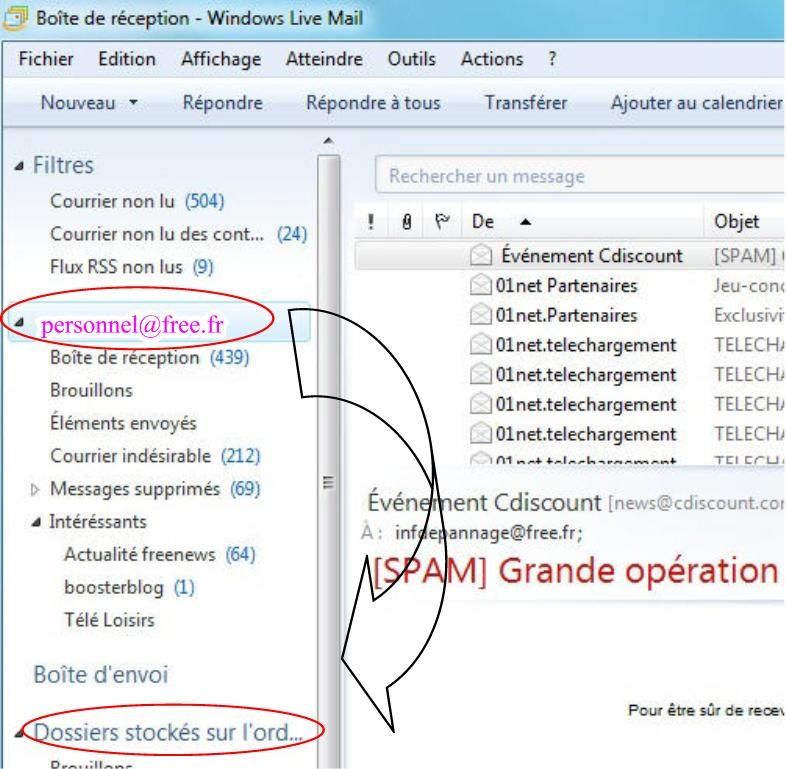Click the flag column header icon
This screenshot has width=786, height=769.
(436, 222)
